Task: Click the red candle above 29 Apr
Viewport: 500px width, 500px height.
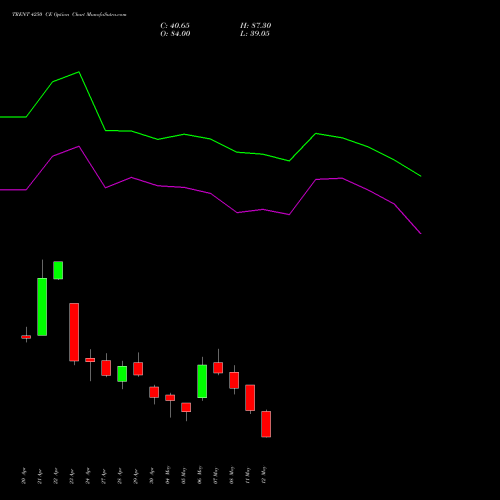Action: (138, 369)
